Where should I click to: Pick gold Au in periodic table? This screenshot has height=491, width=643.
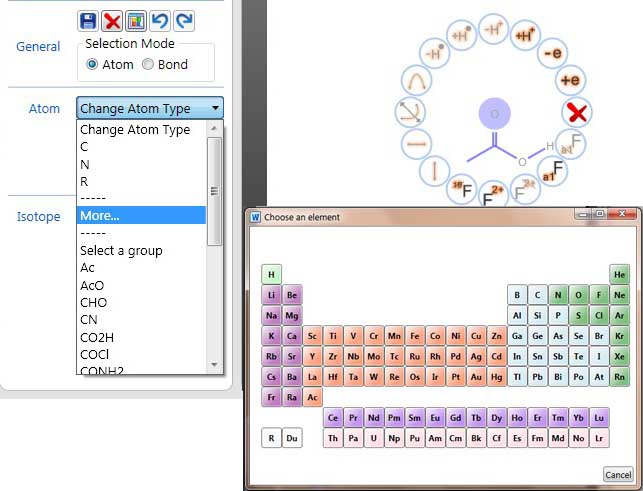pyautogui.click(x=476, y=377)
